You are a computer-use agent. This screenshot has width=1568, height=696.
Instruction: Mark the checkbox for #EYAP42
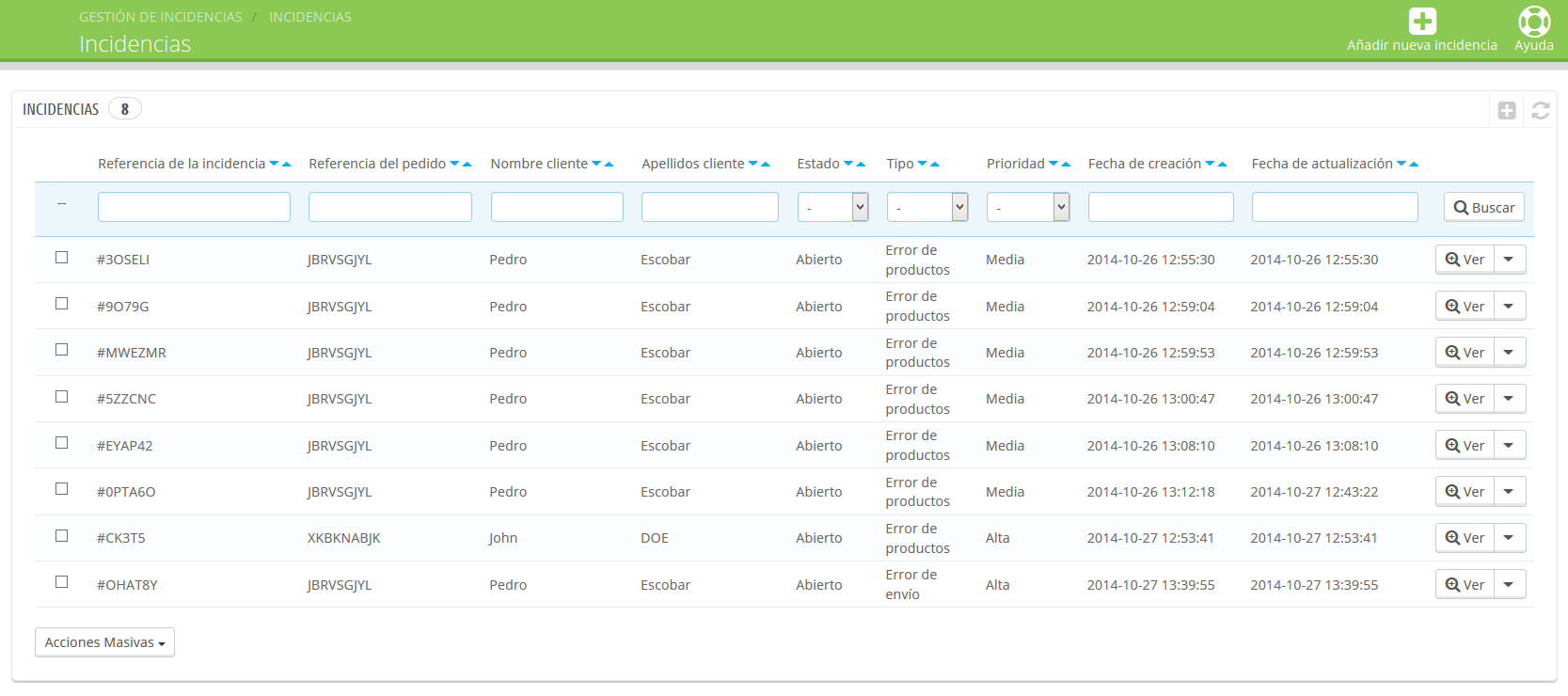pos(62,443)
